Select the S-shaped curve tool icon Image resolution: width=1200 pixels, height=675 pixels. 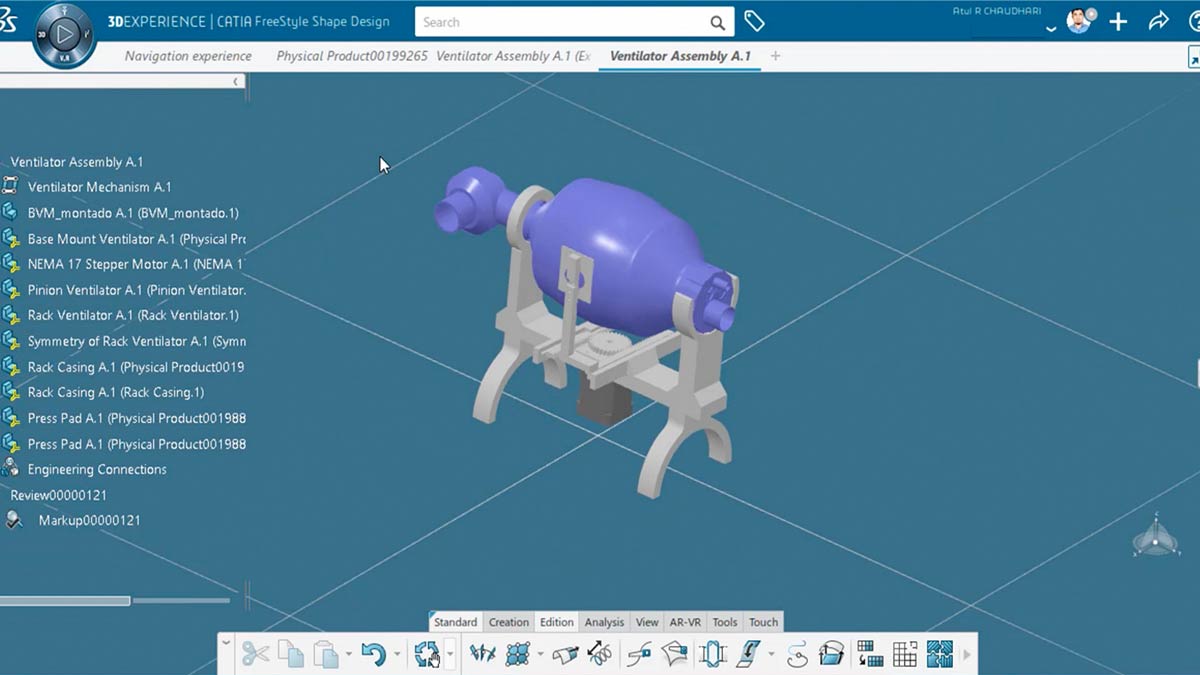(797, 654)
